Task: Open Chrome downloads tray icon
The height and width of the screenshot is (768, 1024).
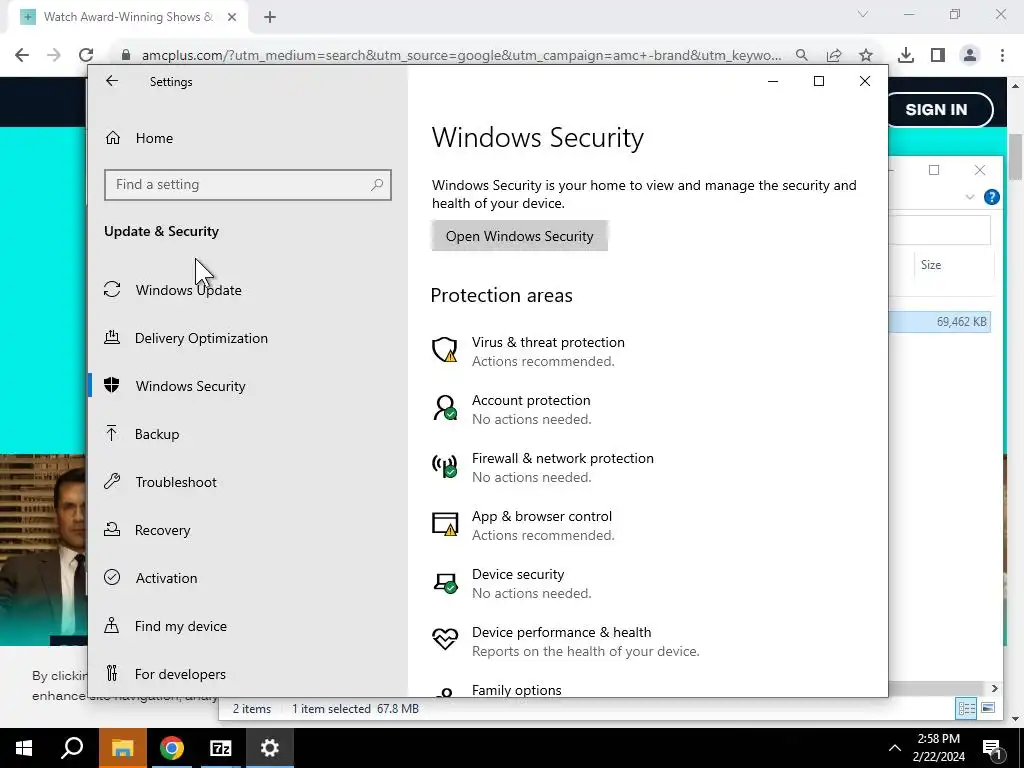Action: tap(906, 55)
